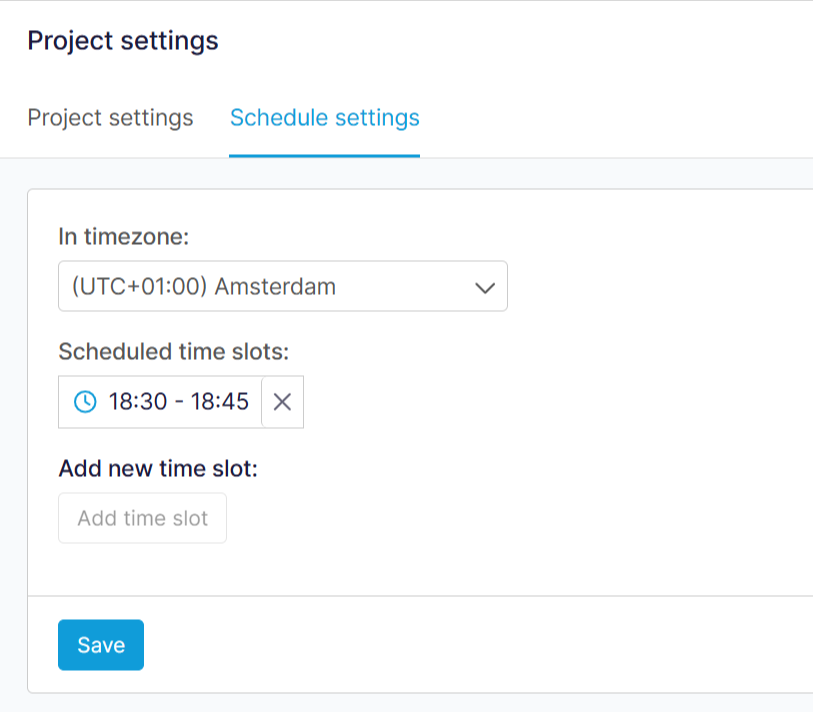Switch to the Project settings tab
The height and width of the screenshot is (712, 813).
point(110,118)
